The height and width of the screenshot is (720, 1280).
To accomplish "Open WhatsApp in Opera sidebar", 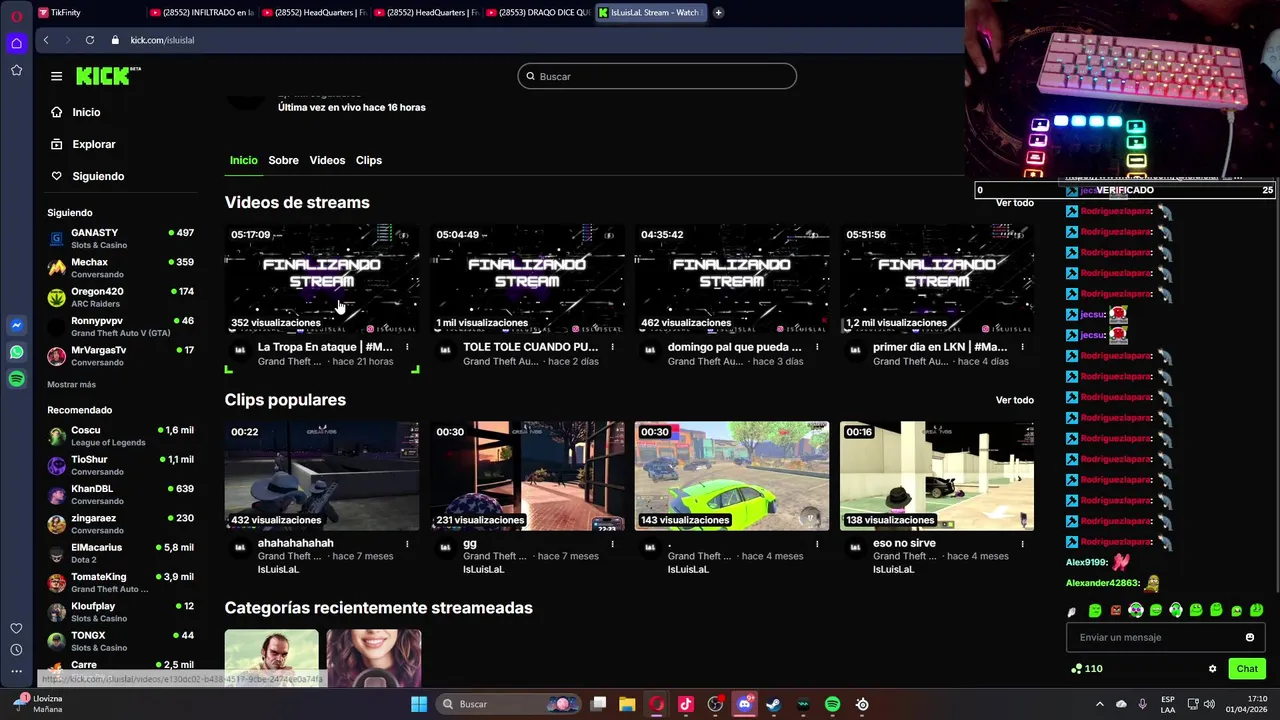I will click(x=16, y=352).
